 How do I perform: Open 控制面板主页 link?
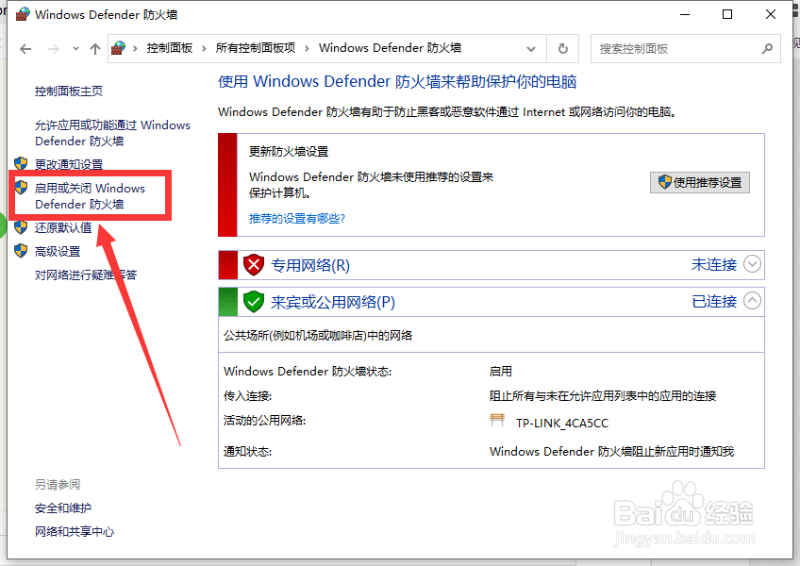(68, 91)
